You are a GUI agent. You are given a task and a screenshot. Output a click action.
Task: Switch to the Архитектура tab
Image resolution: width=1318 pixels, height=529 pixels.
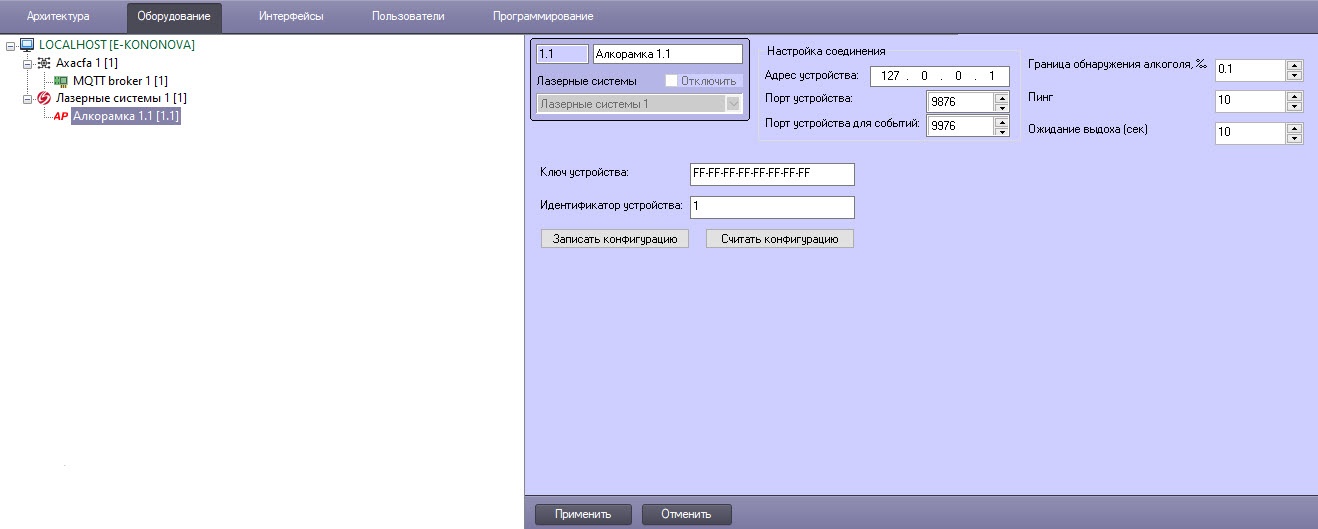pyautogui.click(x=58, y=16)
